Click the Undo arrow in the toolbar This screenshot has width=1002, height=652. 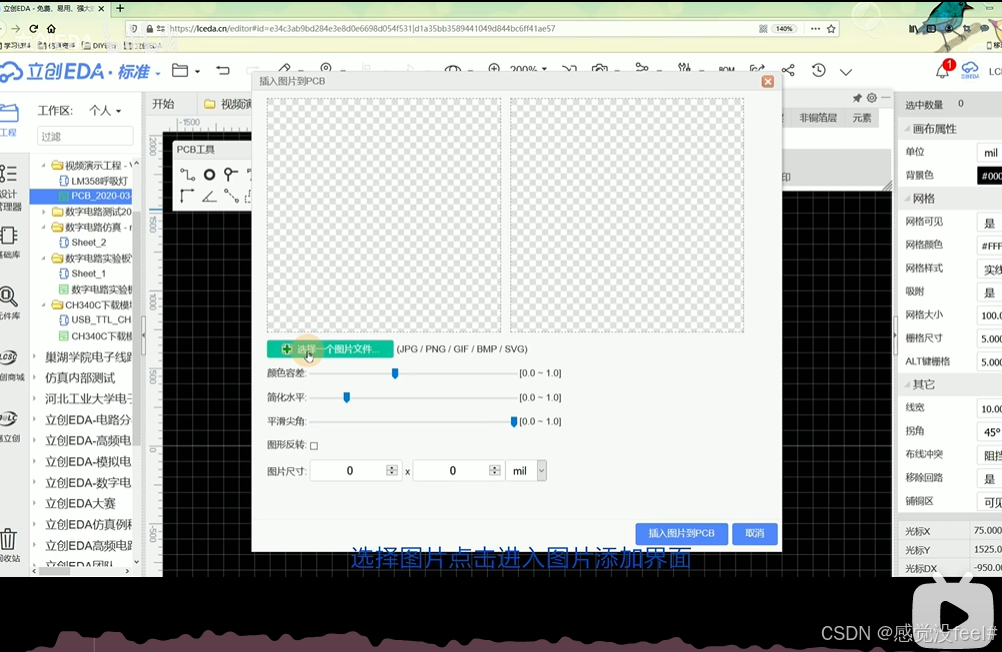222,70
